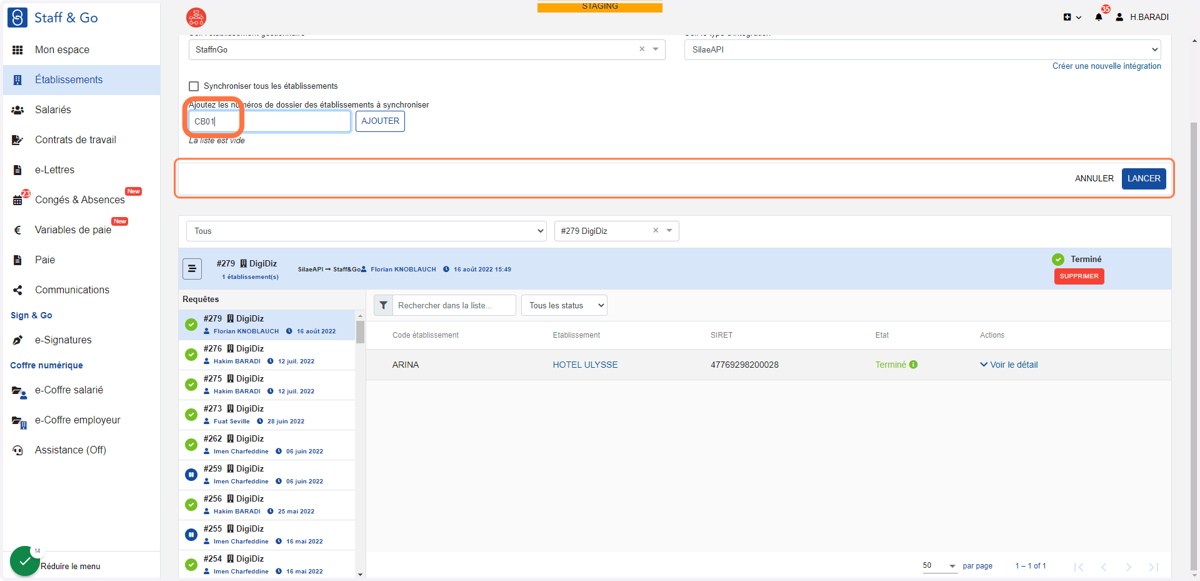Click the previous page pagination arrow

(x=1104, y=567)
